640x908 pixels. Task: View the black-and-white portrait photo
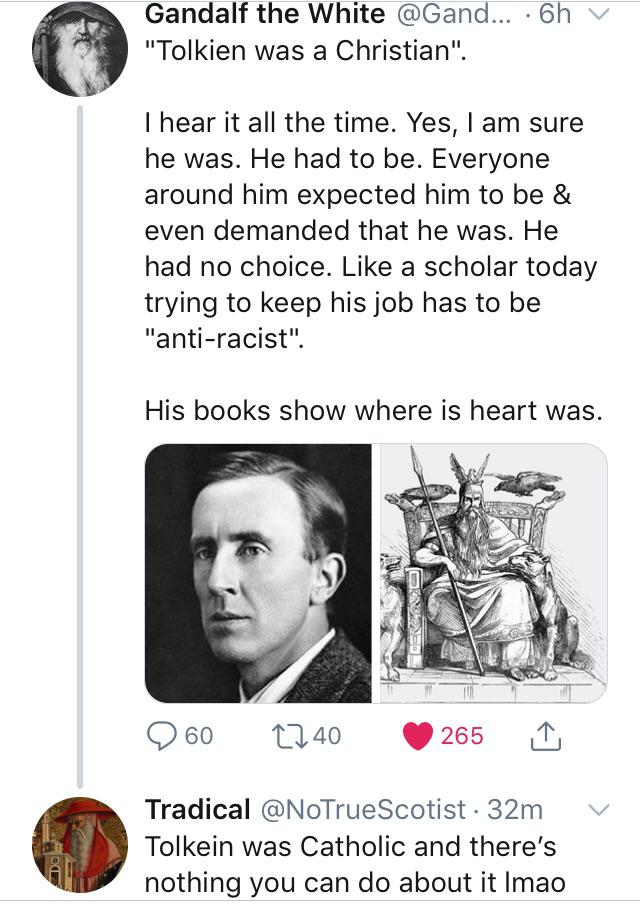[259, 573]
